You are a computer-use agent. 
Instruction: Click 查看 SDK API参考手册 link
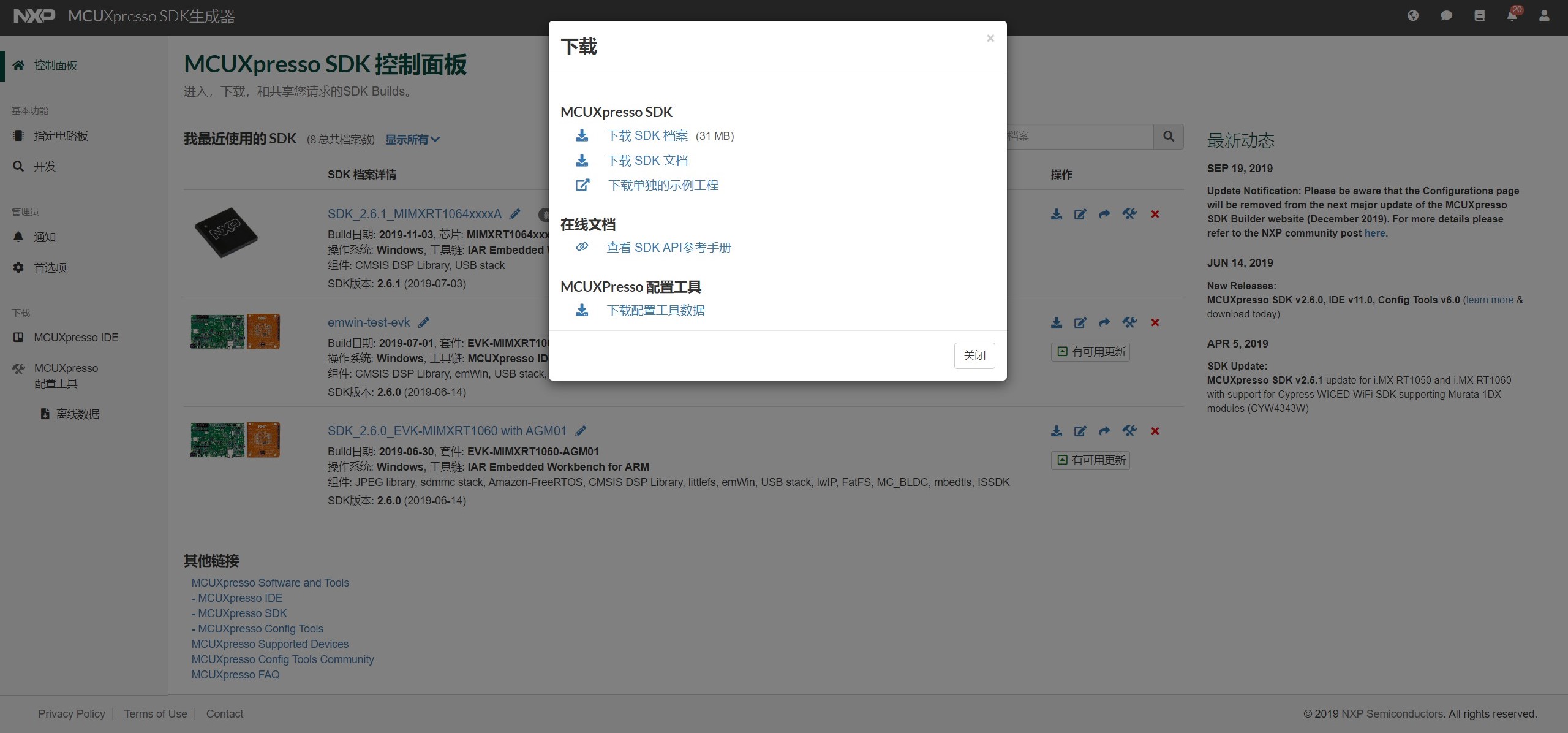coord(668,248)
